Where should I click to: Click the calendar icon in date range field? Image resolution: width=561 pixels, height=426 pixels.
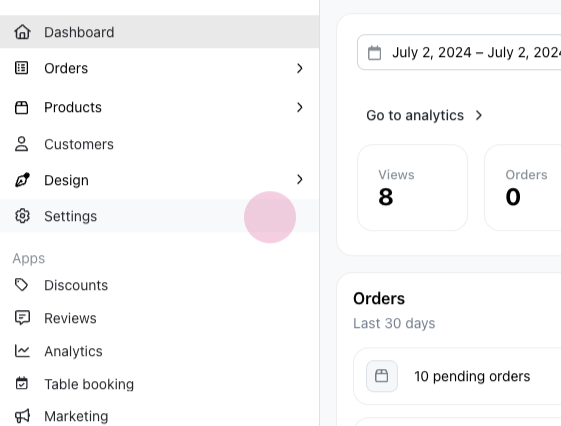click(375, 53)
